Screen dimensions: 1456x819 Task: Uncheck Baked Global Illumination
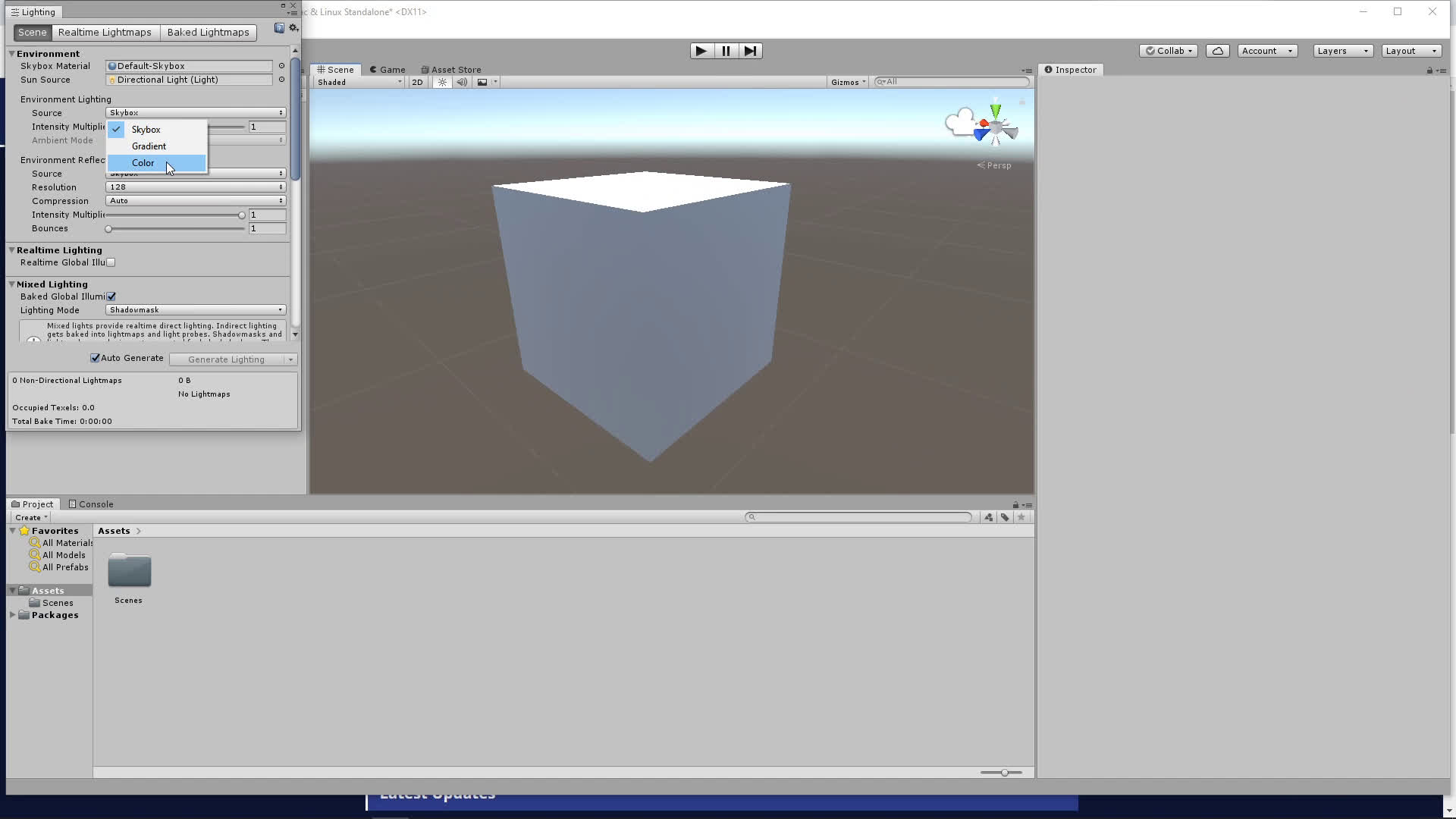click(111, 297)
